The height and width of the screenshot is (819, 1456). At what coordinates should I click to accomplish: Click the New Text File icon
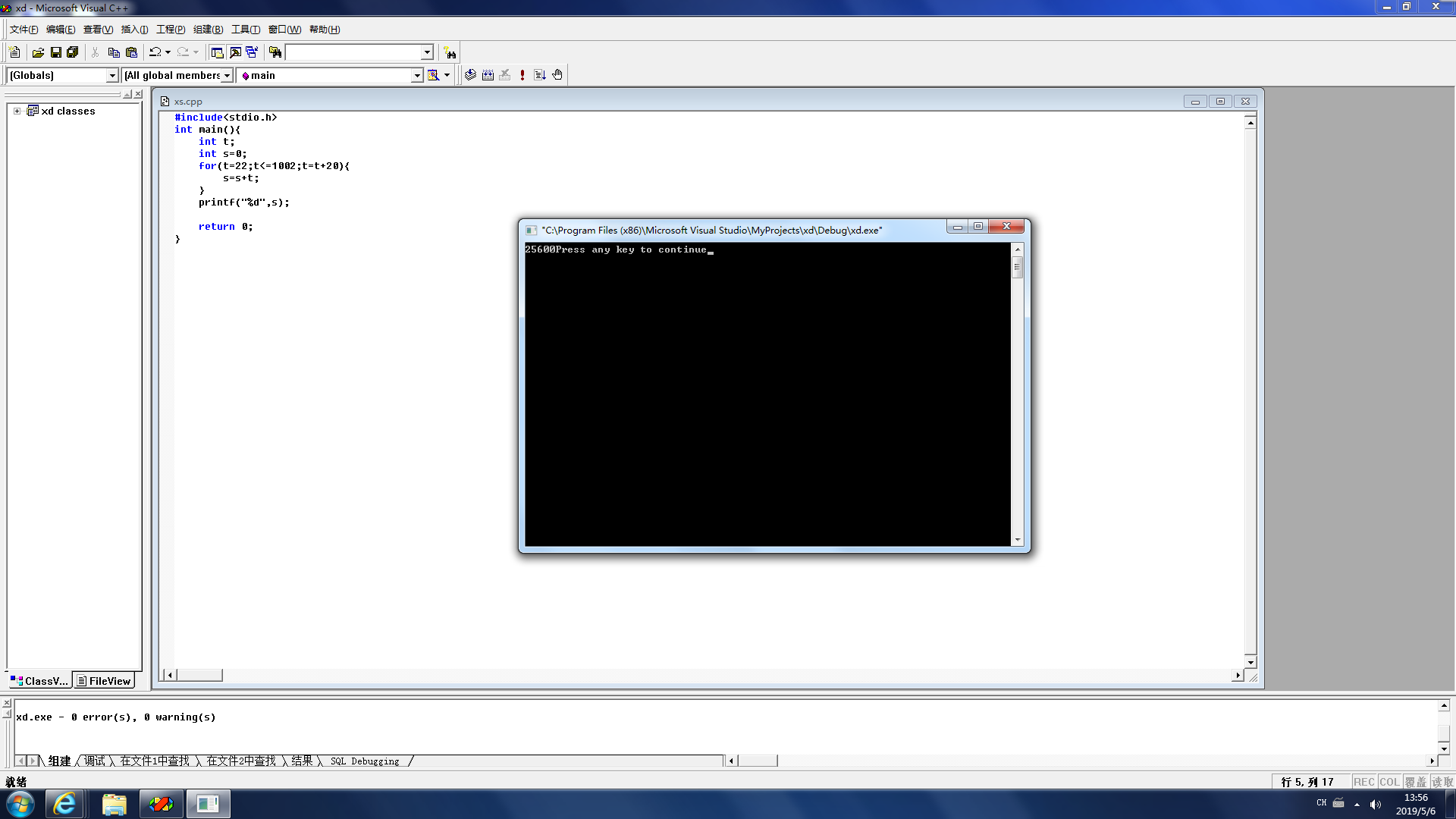tap(14, 52)
